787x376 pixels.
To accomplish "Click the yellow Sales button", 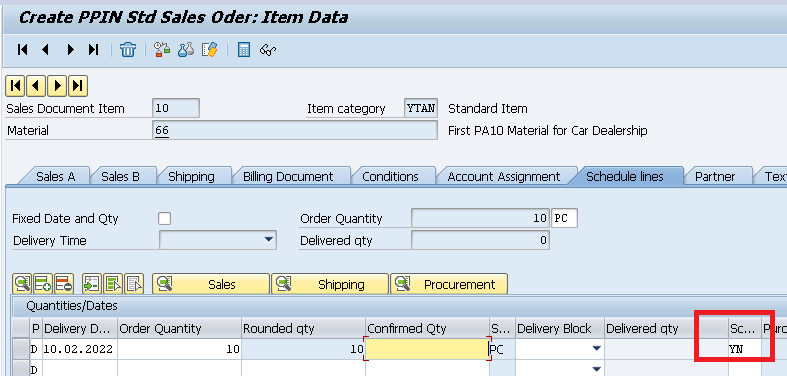I will [211, 284].
